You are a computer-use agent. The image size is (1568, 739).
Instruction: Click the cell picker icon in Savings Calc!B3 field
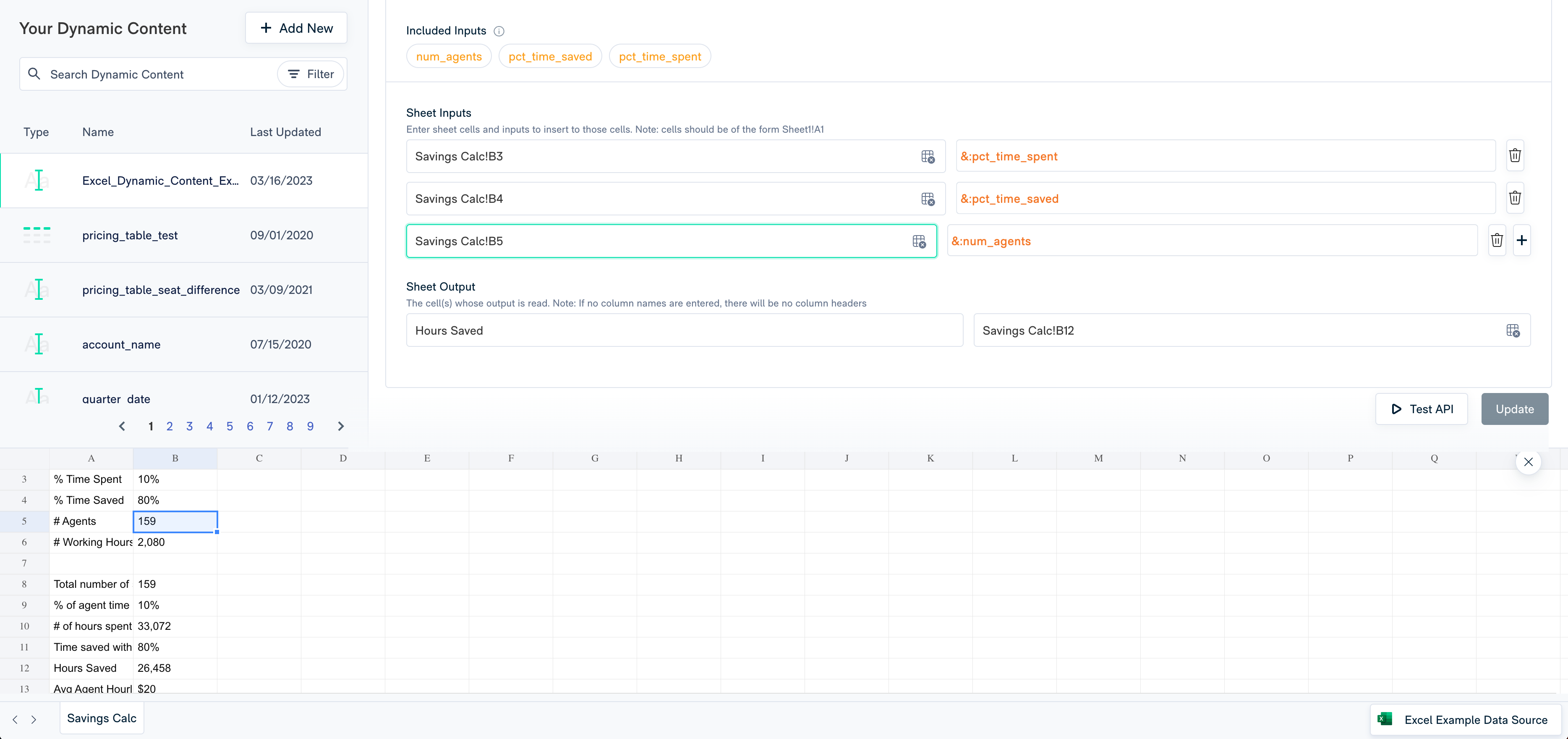click(928, 157)
